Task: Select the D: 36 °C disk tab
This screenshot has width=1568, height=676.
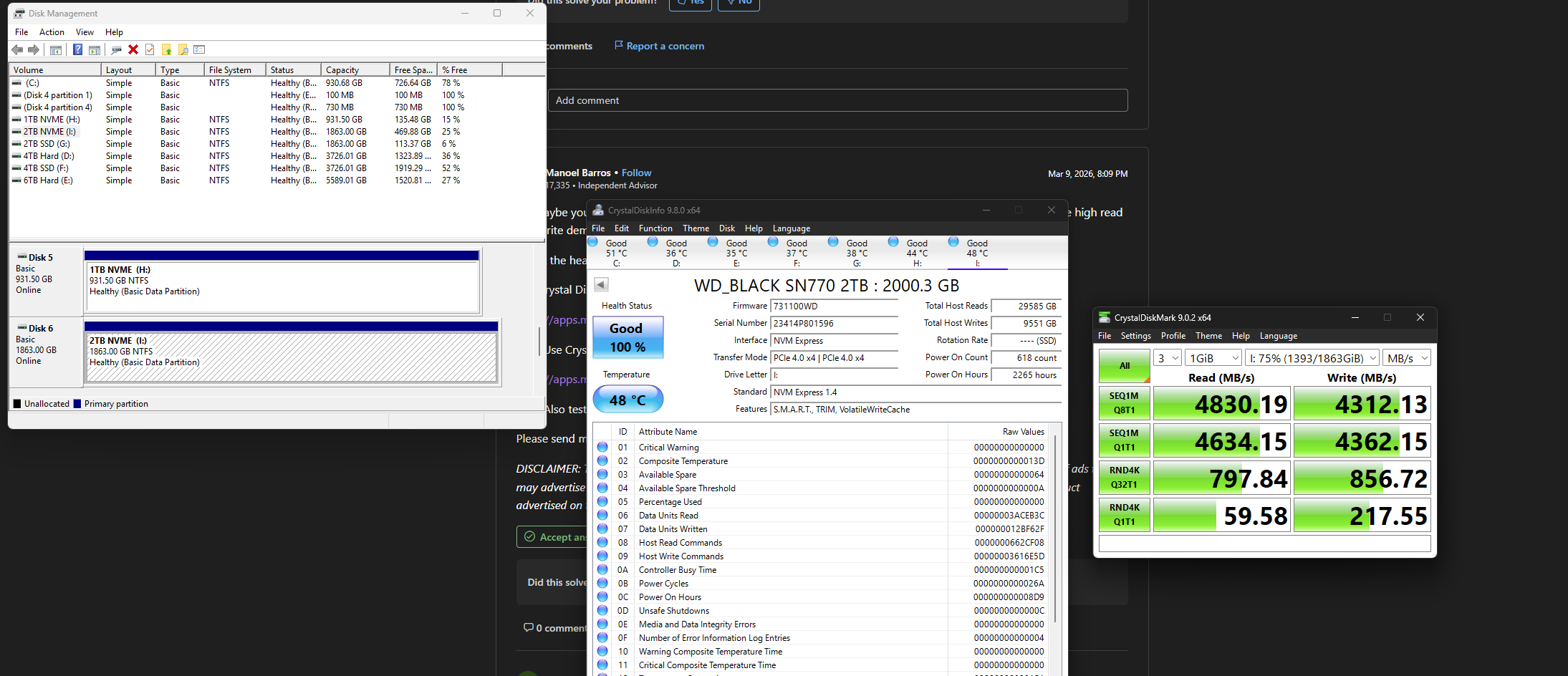Action: [x=676, y=253]
